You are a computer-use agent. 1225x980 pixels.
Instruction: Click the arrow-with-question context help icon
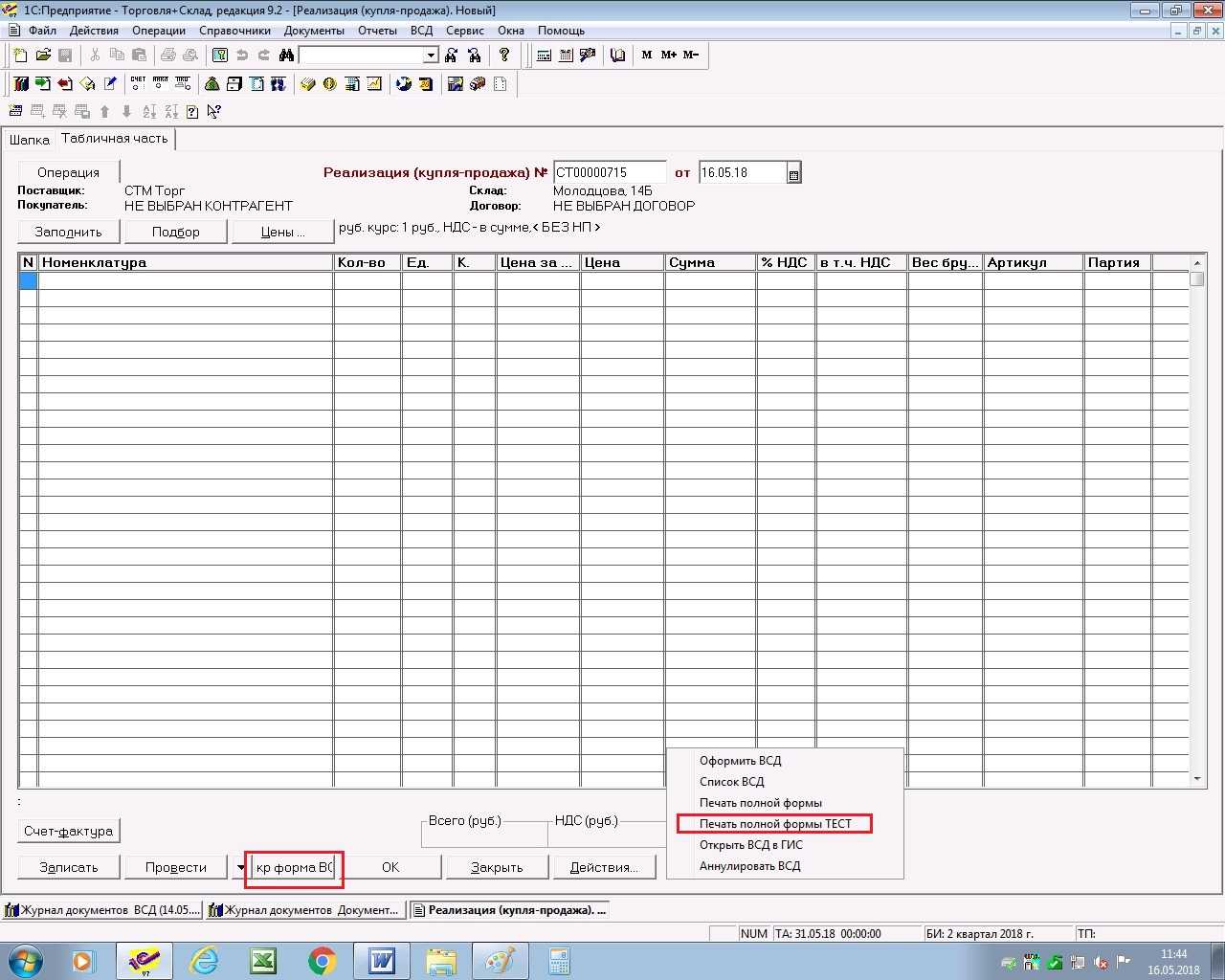pyautogui.click(x=213, y=112)
